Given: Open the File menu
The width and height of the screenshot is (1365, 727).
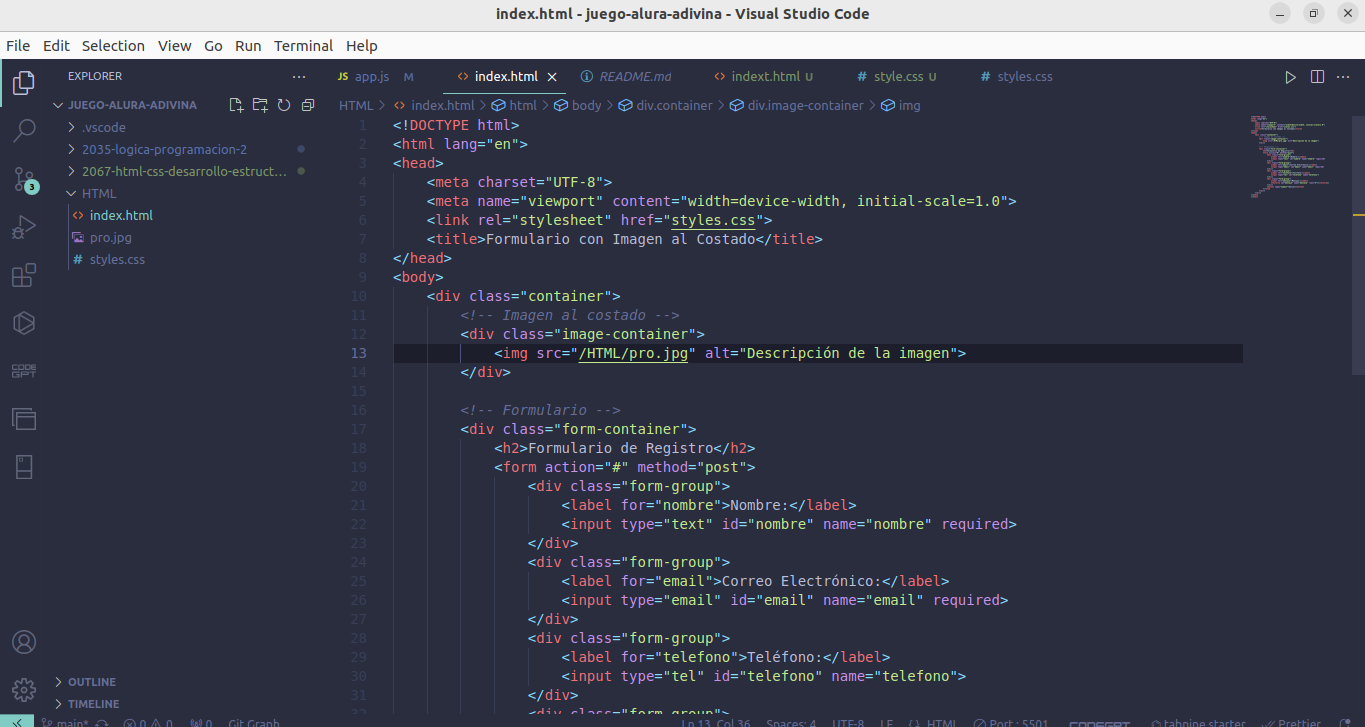Looking at the screenshot, I should click(18, 46).
